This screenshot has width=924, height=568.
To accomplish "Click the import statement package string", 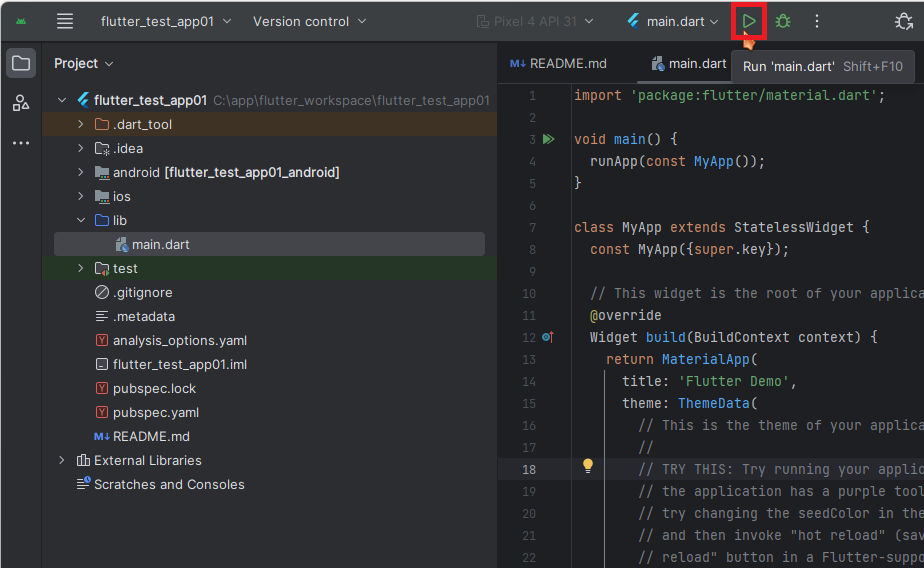I will point(753,95).
